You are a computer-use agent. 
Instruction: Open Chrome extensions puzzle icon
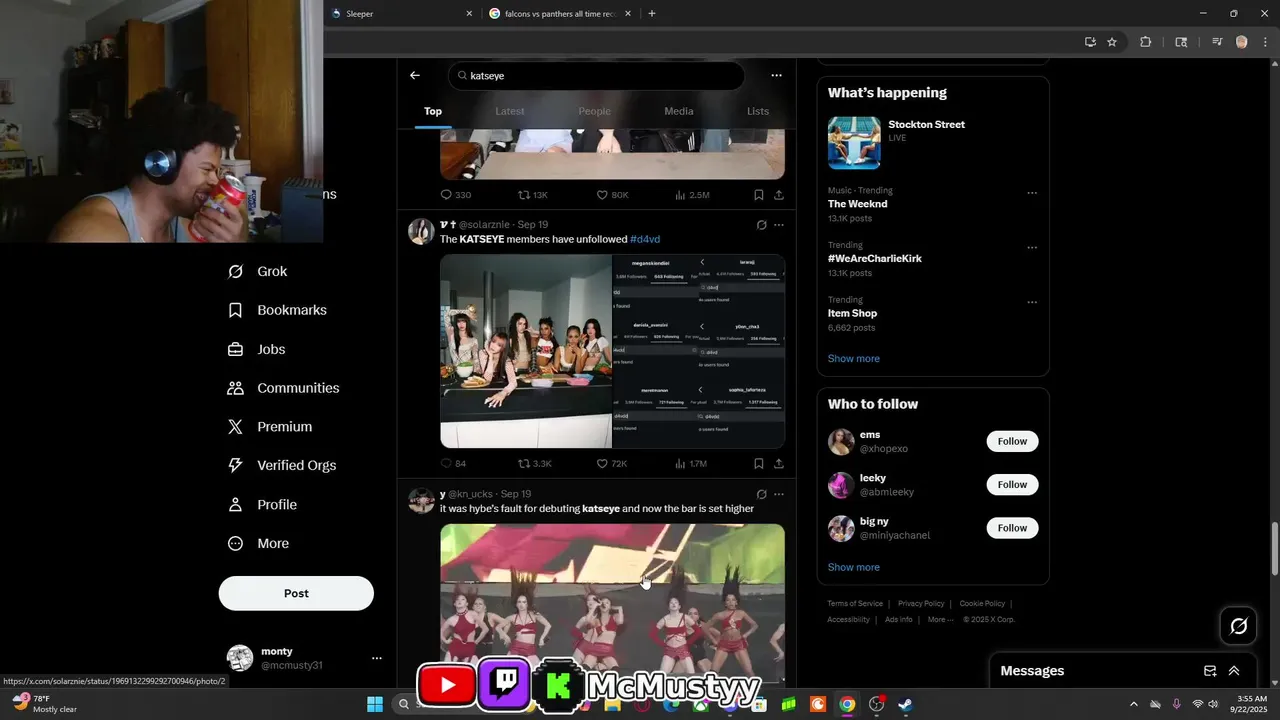click(x=1146, y=42)
